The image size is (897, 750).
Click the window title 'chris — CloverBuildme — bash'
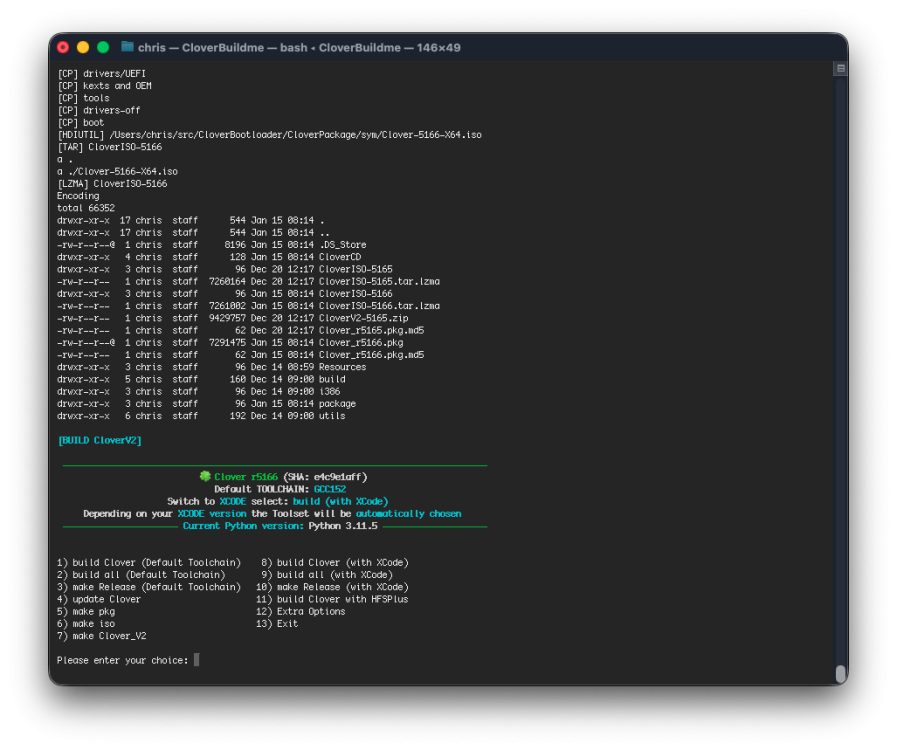pos(223,47)
